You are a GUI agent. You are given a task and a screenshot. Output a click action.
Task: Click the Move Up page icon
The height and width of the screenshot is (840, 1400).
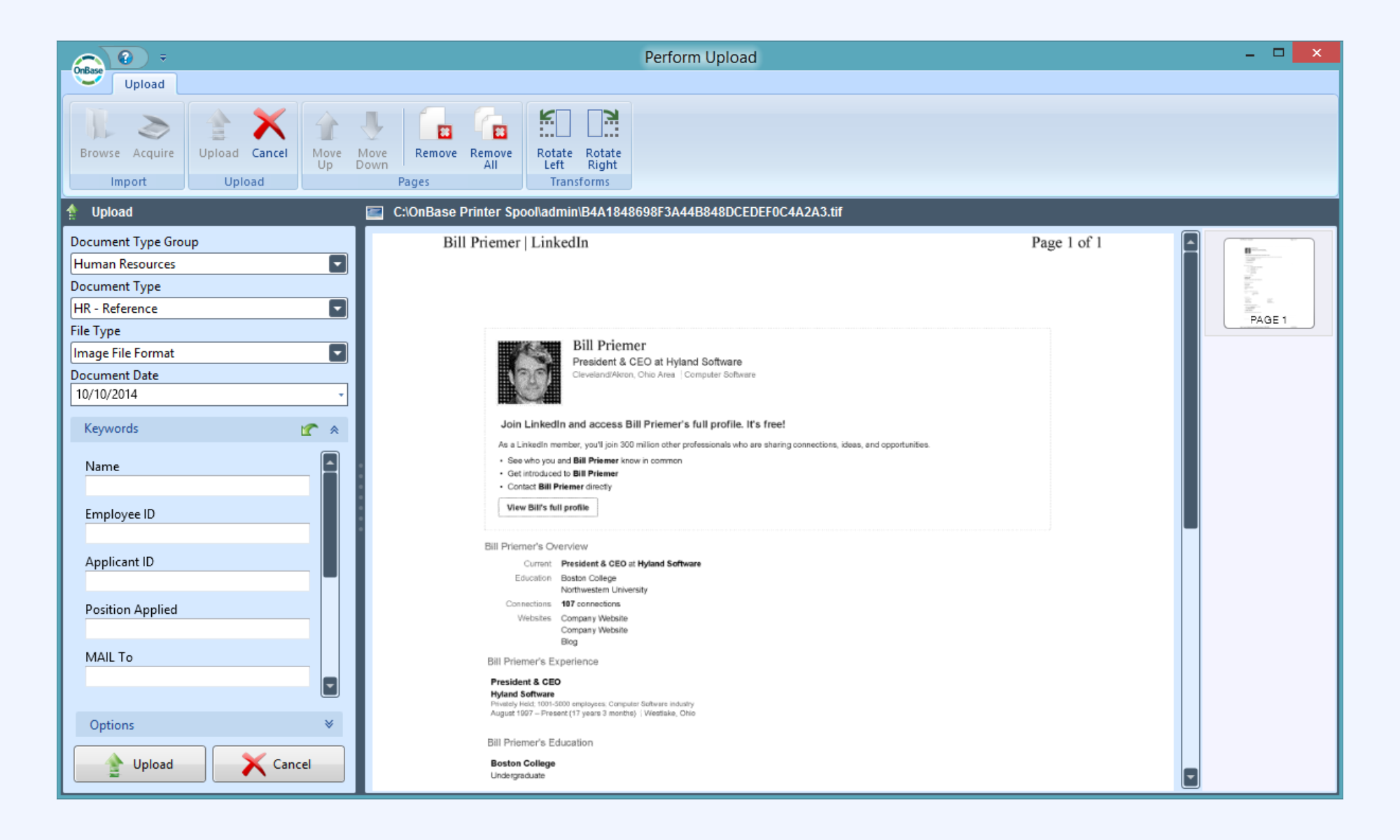pos(327,127)
